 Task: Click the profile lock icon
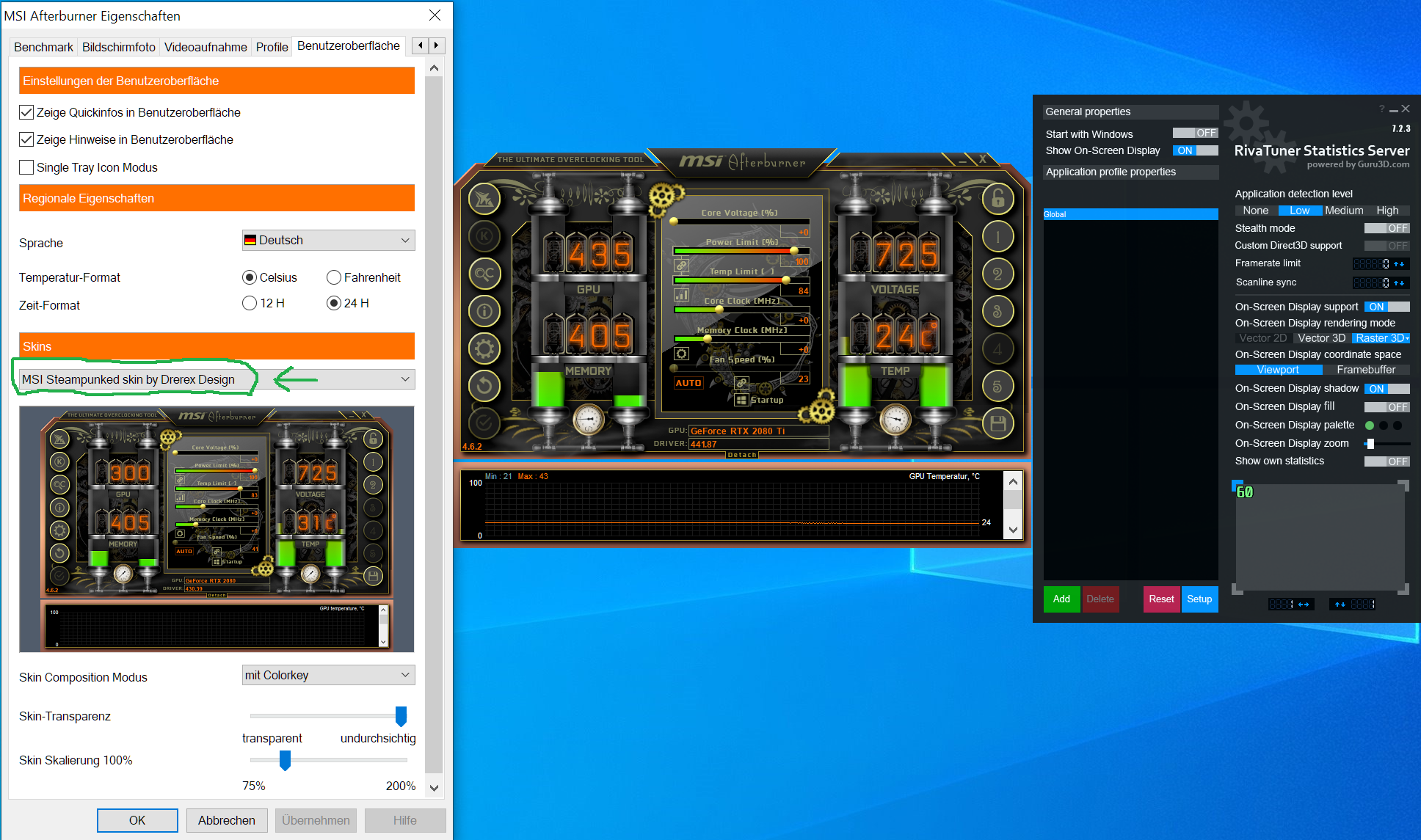click(x=997, y=198)
